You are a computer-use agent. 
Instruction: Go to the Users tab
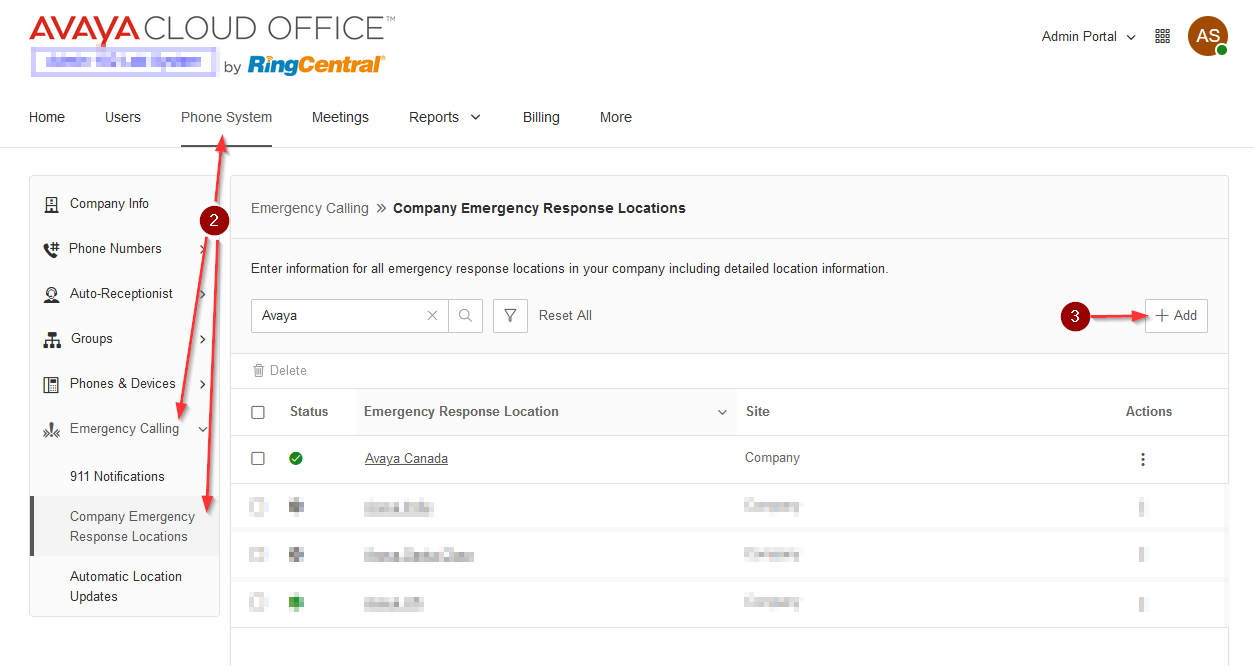click(123, 117)
